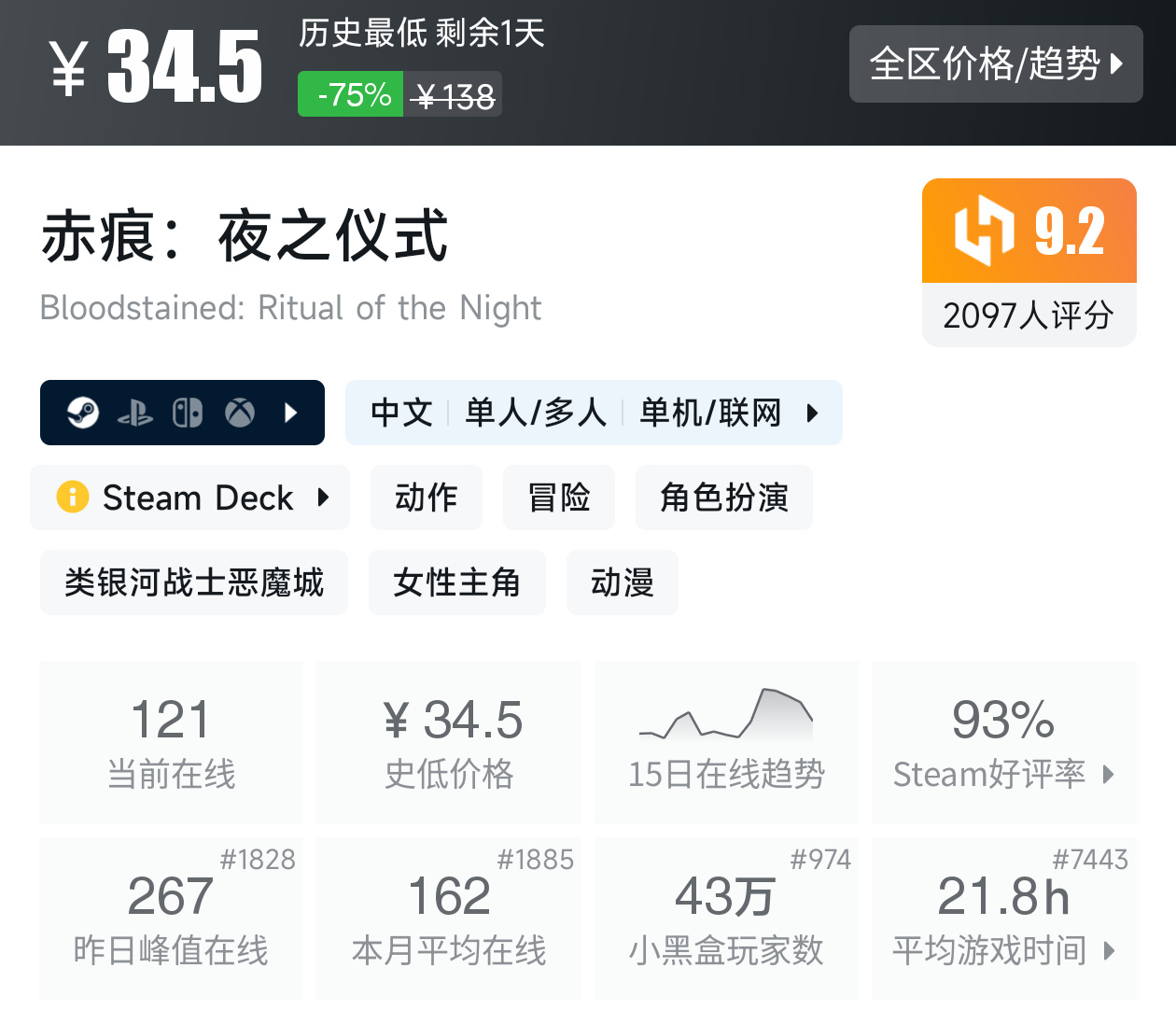Click the crossed-out ¥138 original price

(x=454, y=95)
